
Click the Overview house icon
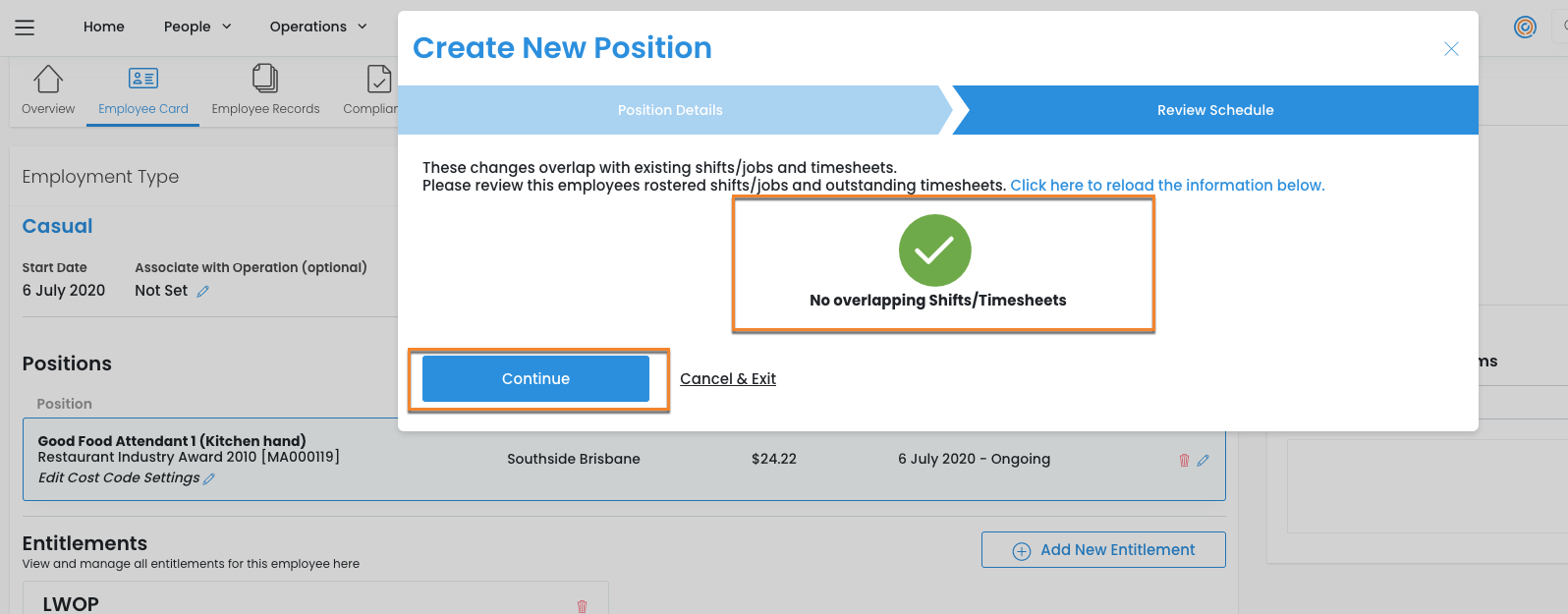tap(48, 79)
